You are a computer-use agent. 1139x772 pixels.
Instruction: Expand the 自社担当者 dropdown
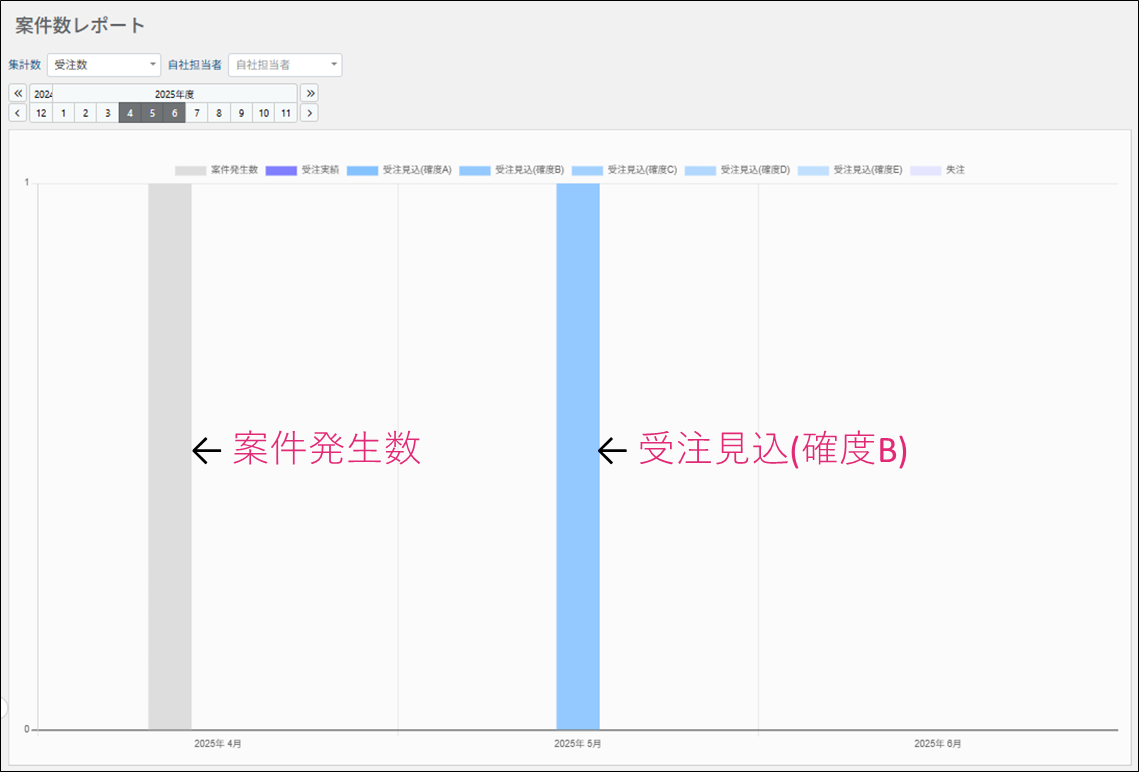pos(285,65)
